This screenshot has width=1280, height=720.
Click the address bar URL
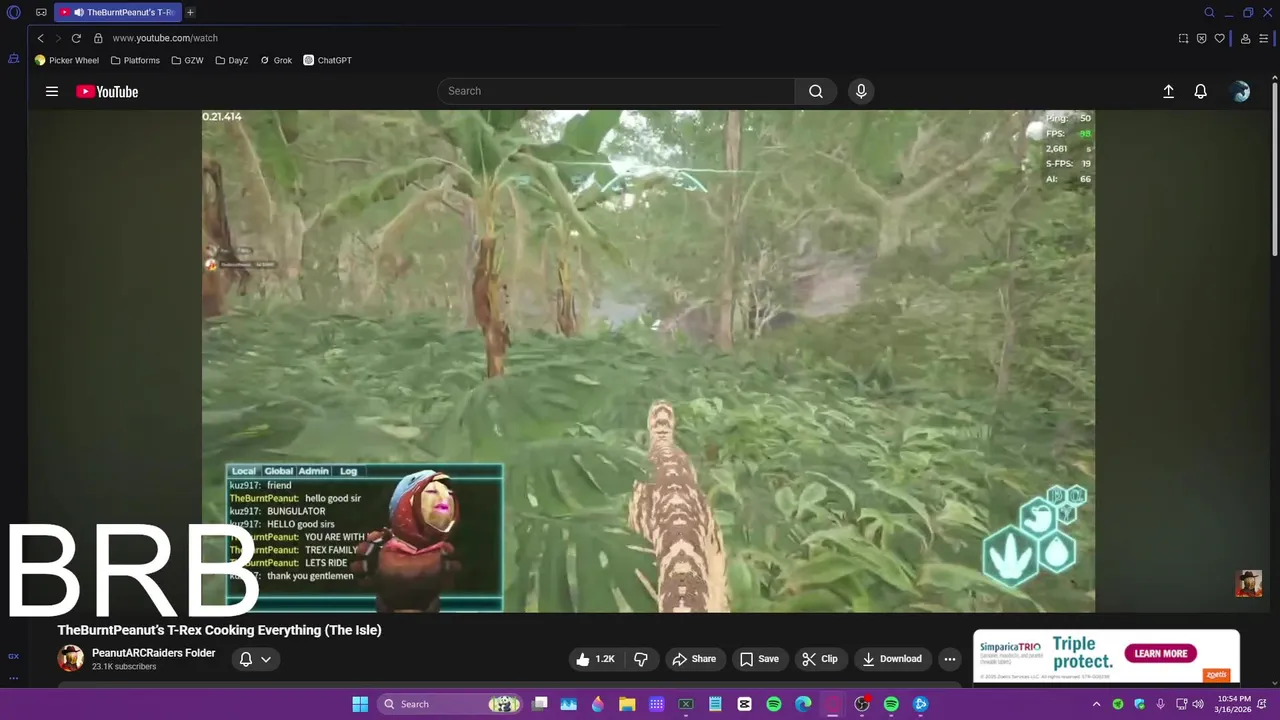click(165, 38)
